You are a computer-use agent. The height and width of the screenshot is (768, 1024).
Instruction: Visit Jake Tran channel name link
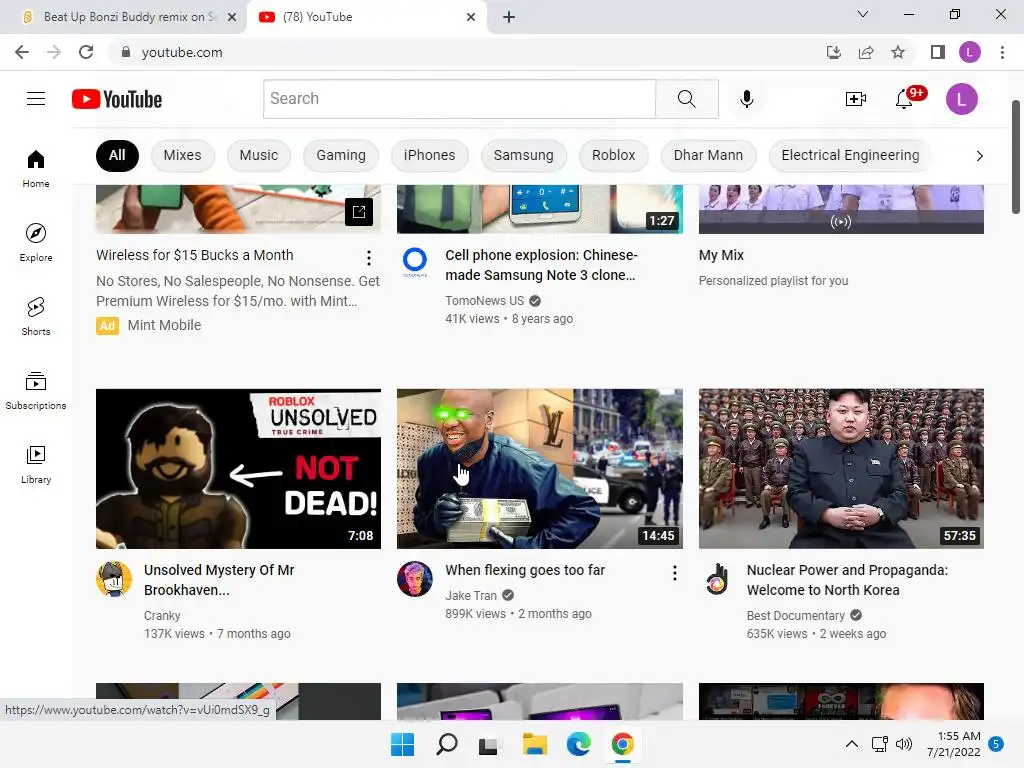pyautogui.click(x=471, y=596)
